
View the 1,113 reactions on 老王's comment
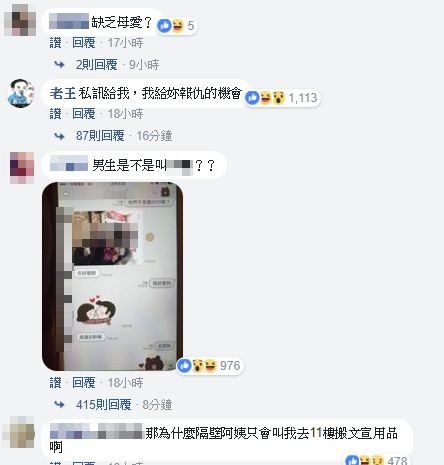click(x=282, y=98)
